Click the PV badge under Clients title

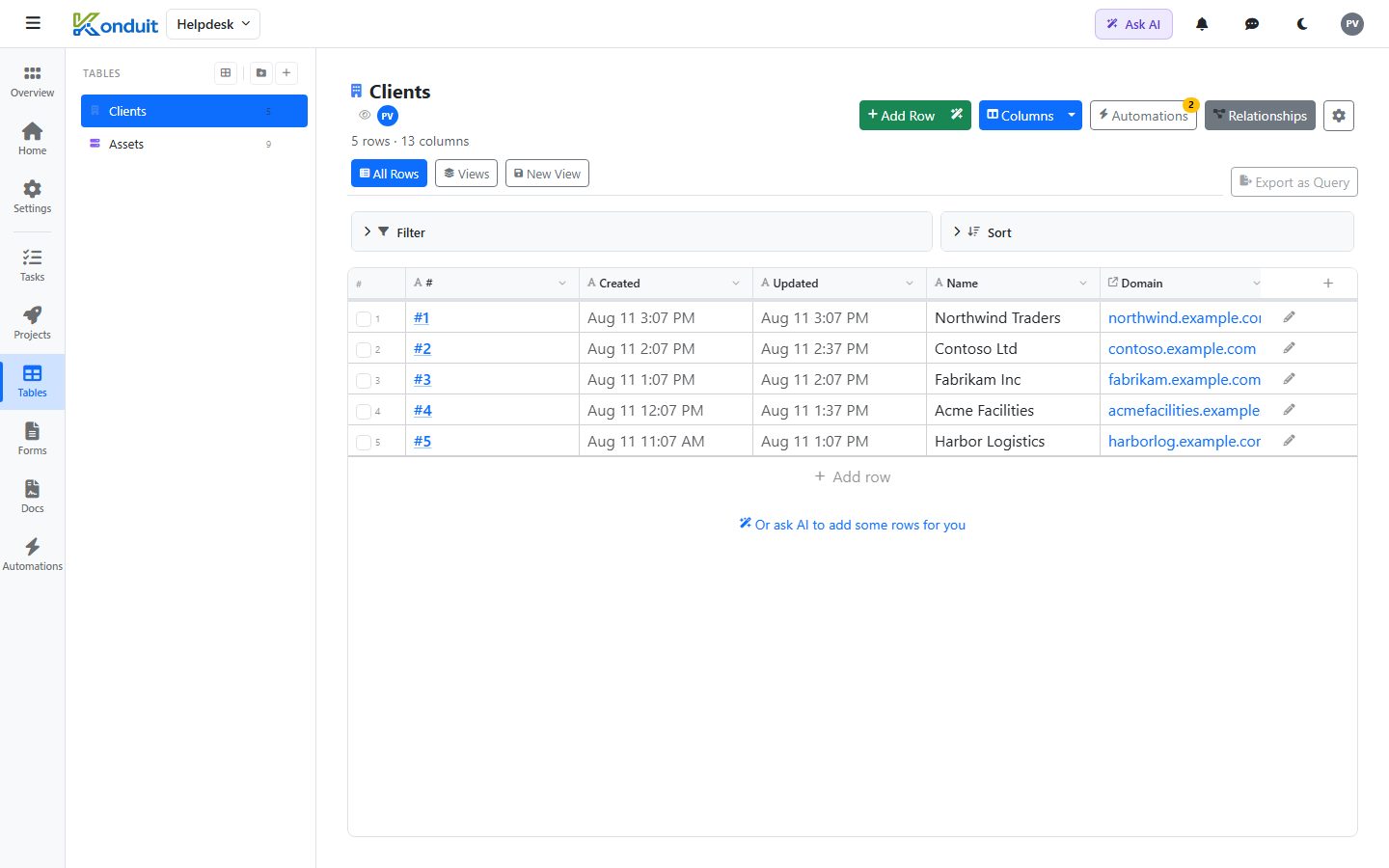pos(388,116)
